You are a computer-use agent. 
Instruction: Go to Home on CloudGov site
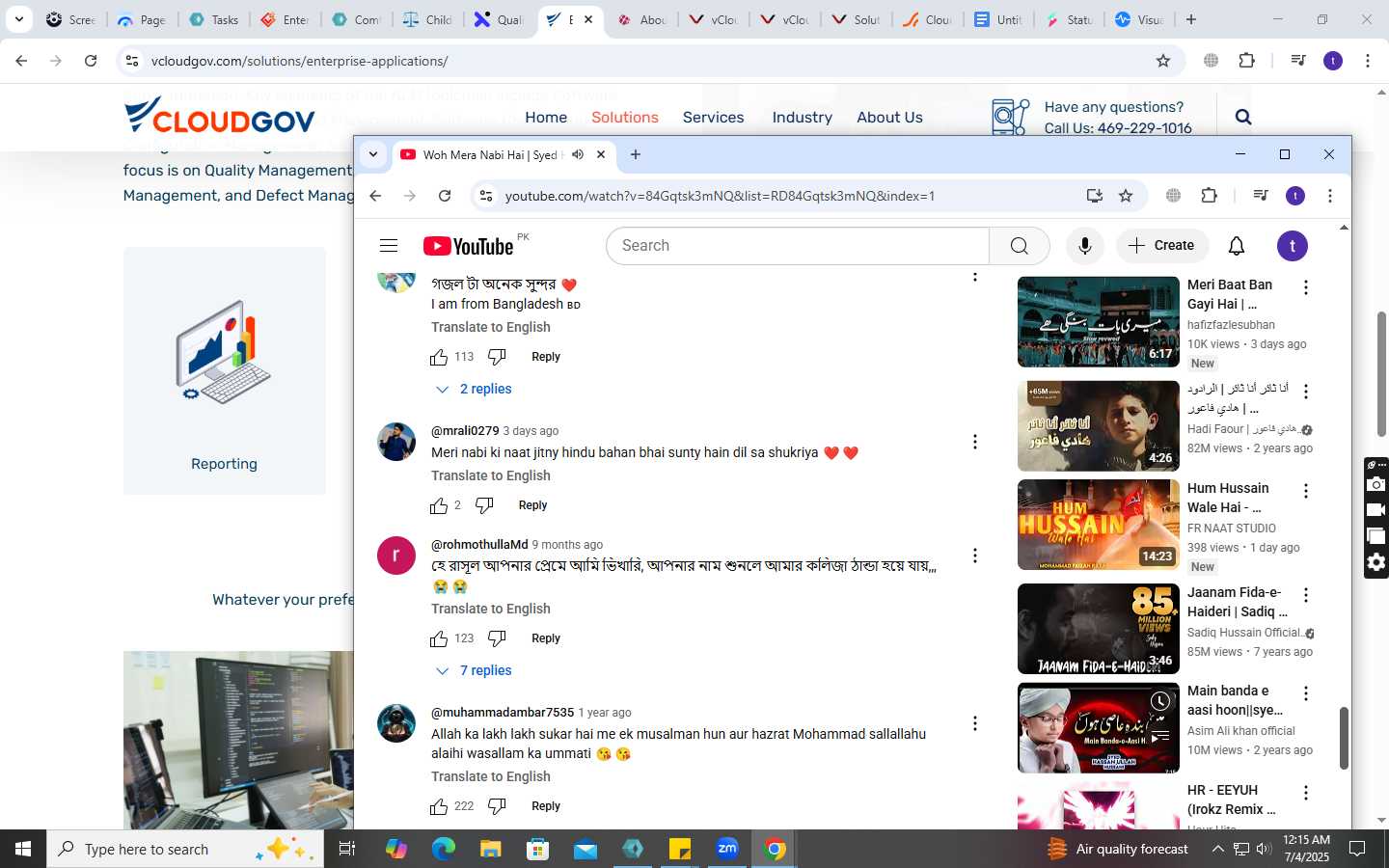546,117
